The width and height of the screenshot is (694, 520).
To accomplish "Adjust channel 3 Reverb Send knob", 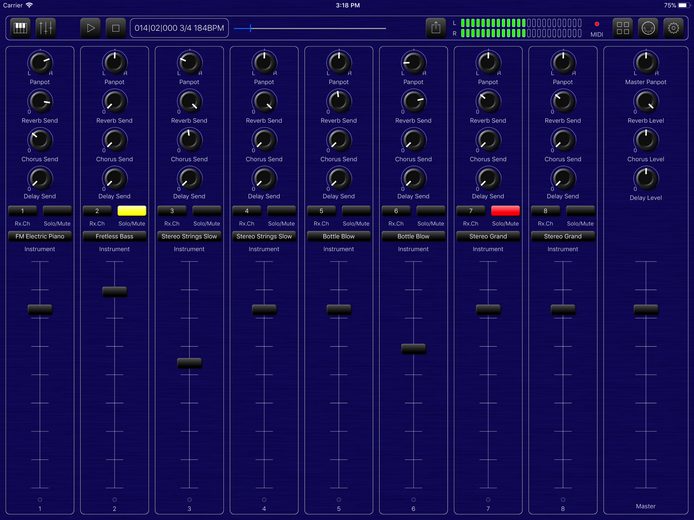I will point(189,101).
